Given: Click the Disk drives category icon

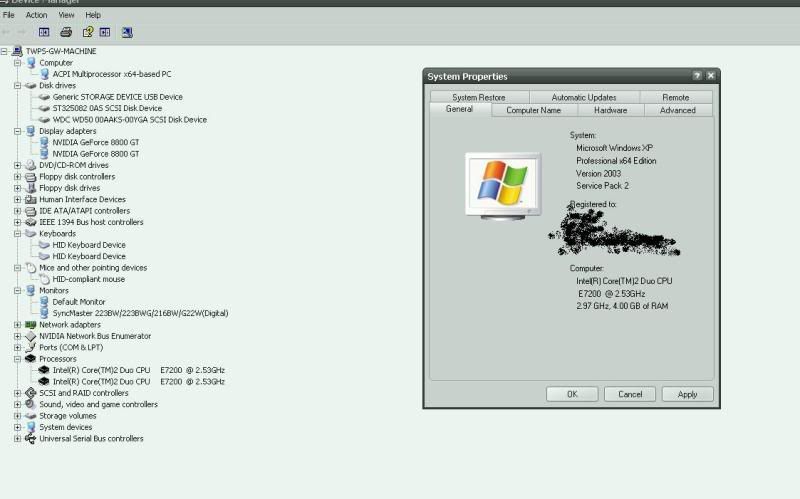Looking at the screenshot, I should click(31, 86).
